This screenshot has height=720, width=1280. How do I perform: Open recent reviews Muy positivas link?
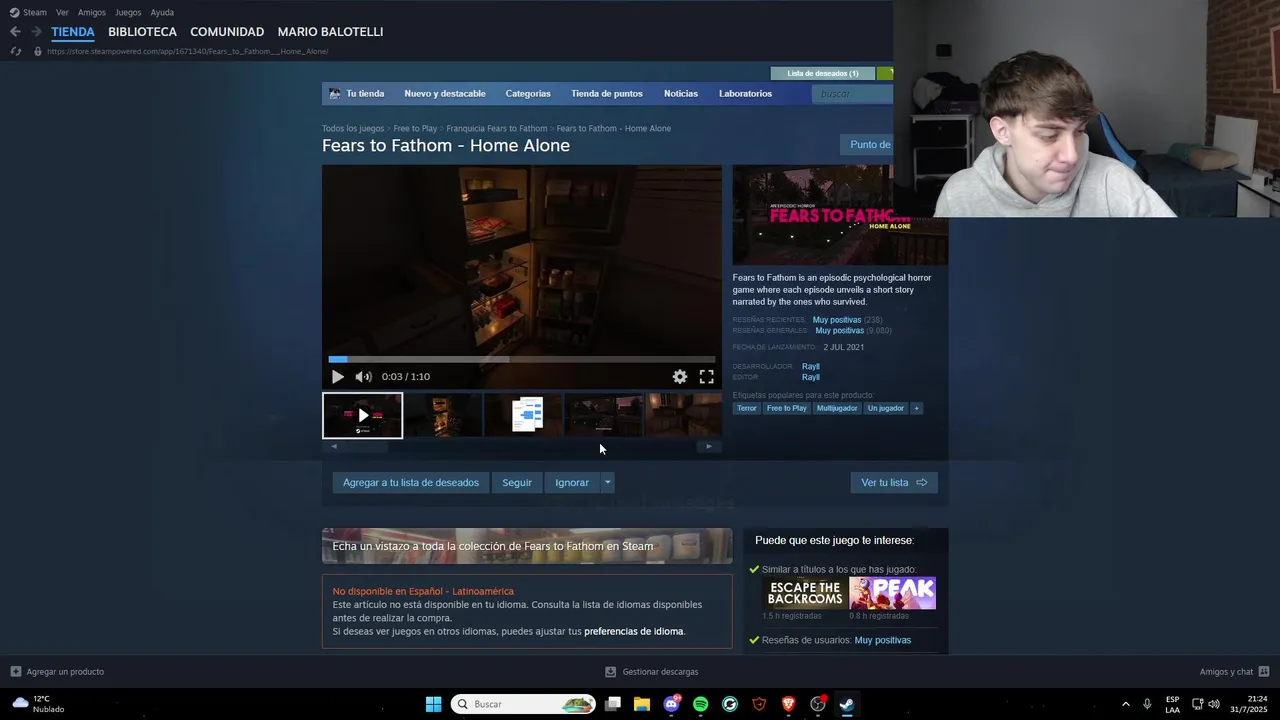coord(837,320)
